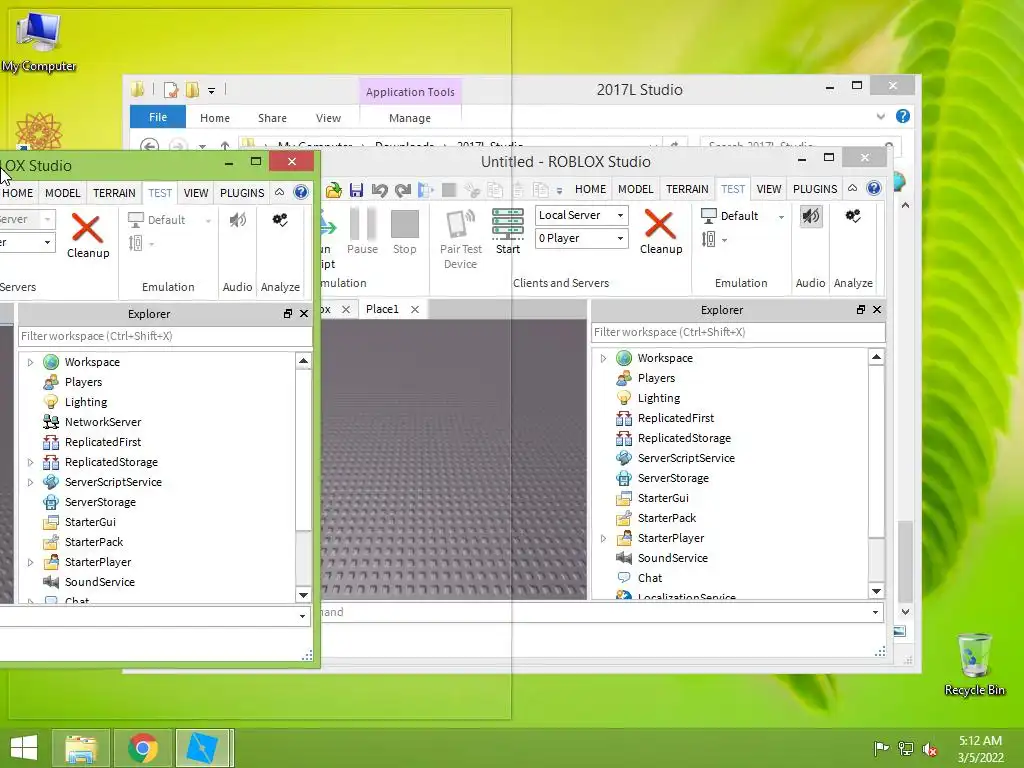This screenshot has width=1024, height=768.
Task: Select NetworkServer in the front Explorer tree
Action: (103, 422)
